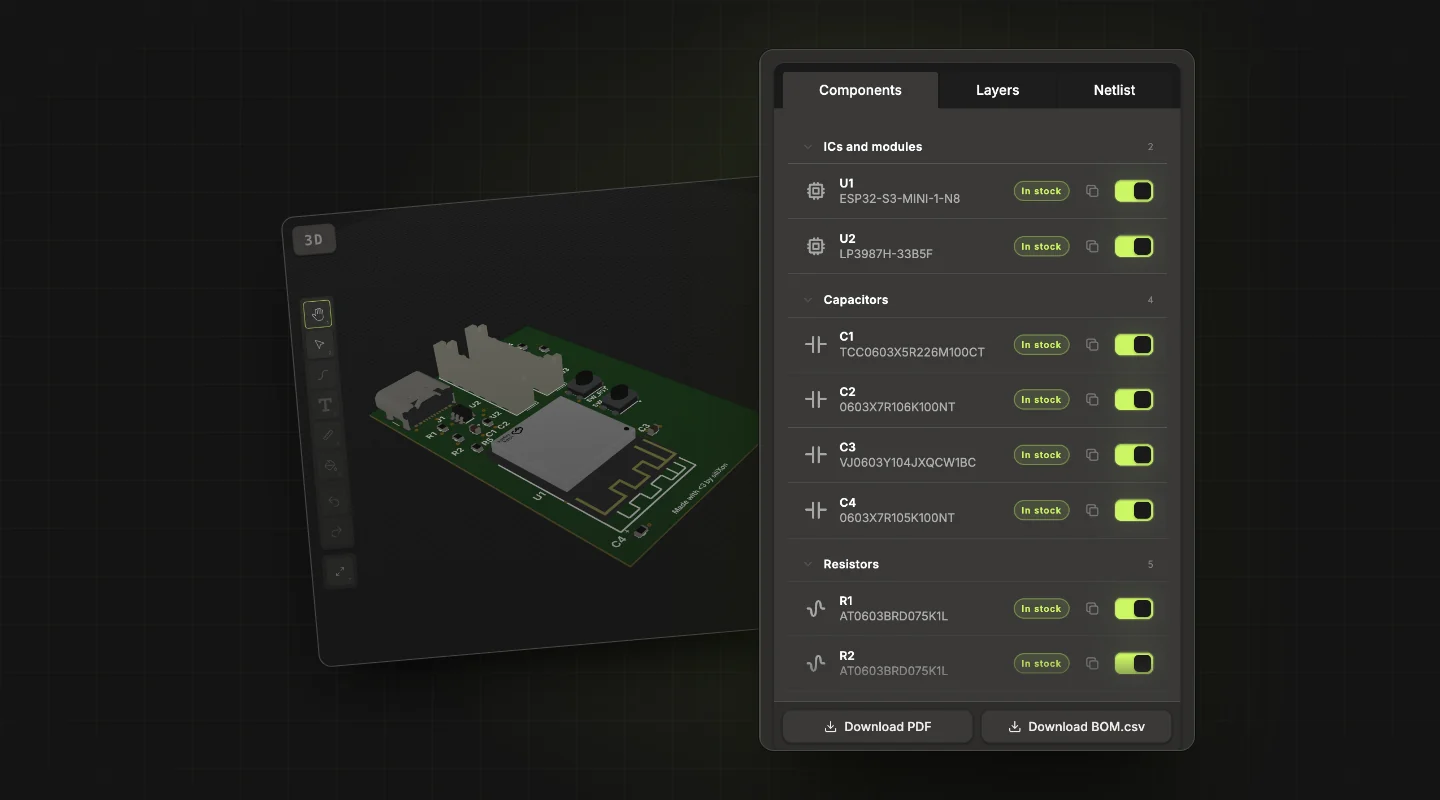
Task: Select the pencil draw tool
Action: click(x=328, y=435)
